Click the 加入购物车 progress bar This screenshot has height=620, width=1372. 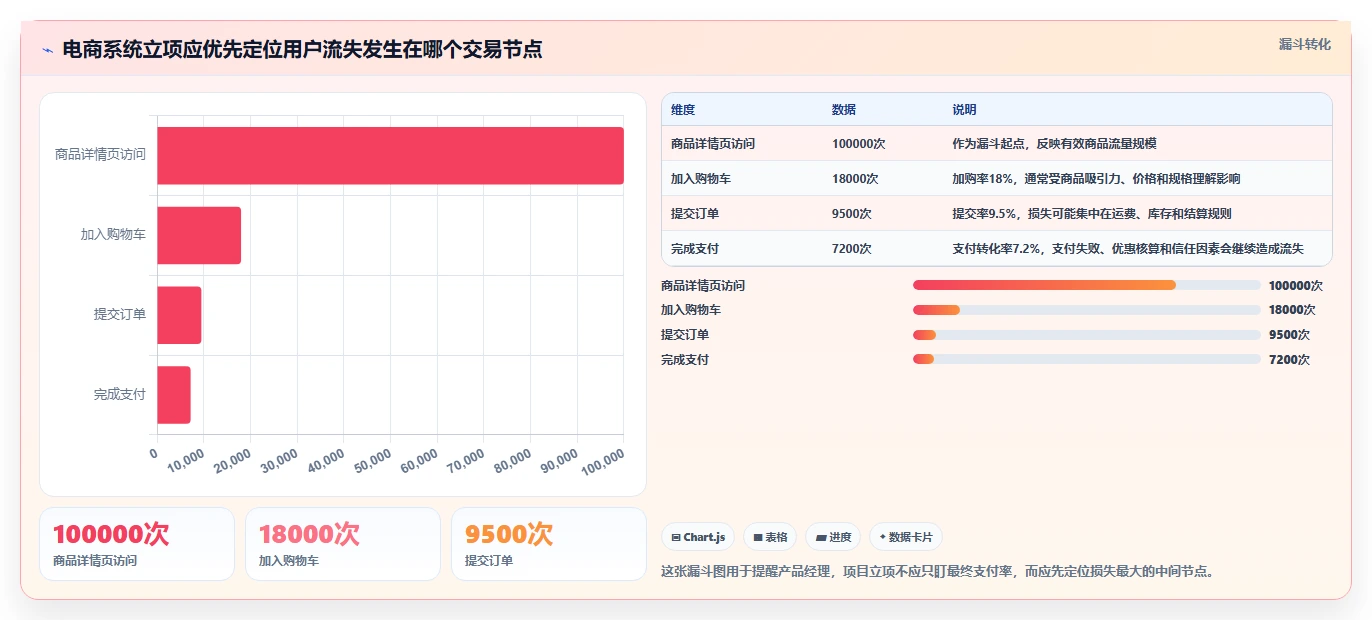(1086, 310)
